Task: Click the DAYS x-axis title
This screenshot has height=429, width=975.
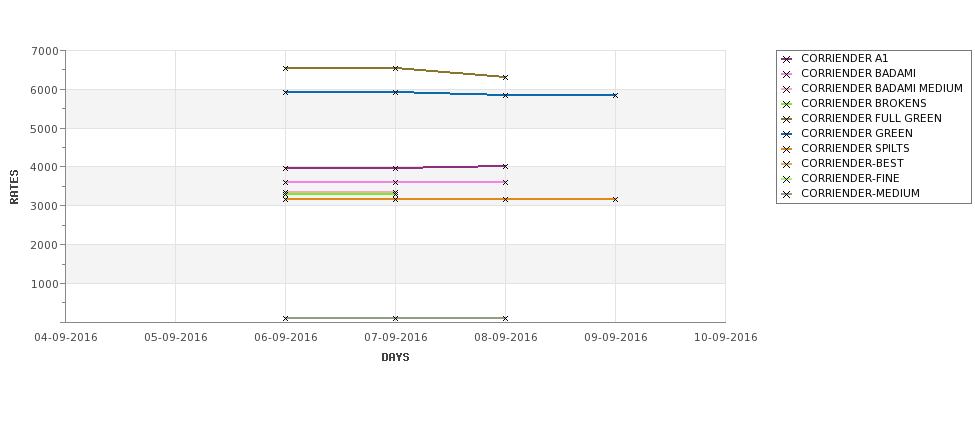Action: 395,358
